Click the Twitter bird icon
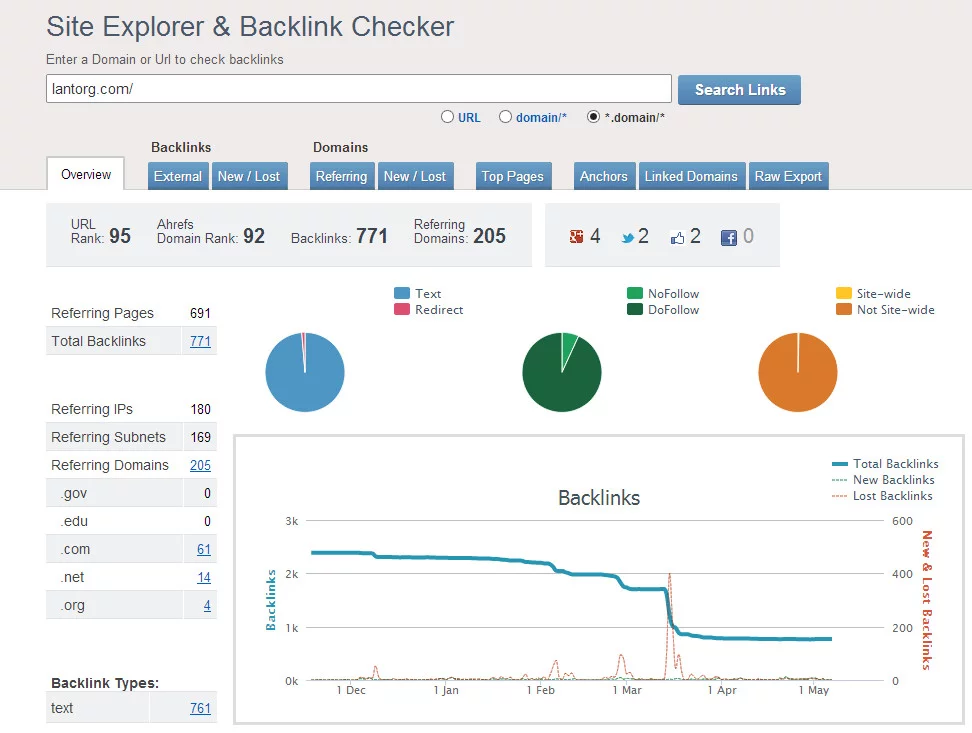 pyautogui.click(x=627, y=237)
